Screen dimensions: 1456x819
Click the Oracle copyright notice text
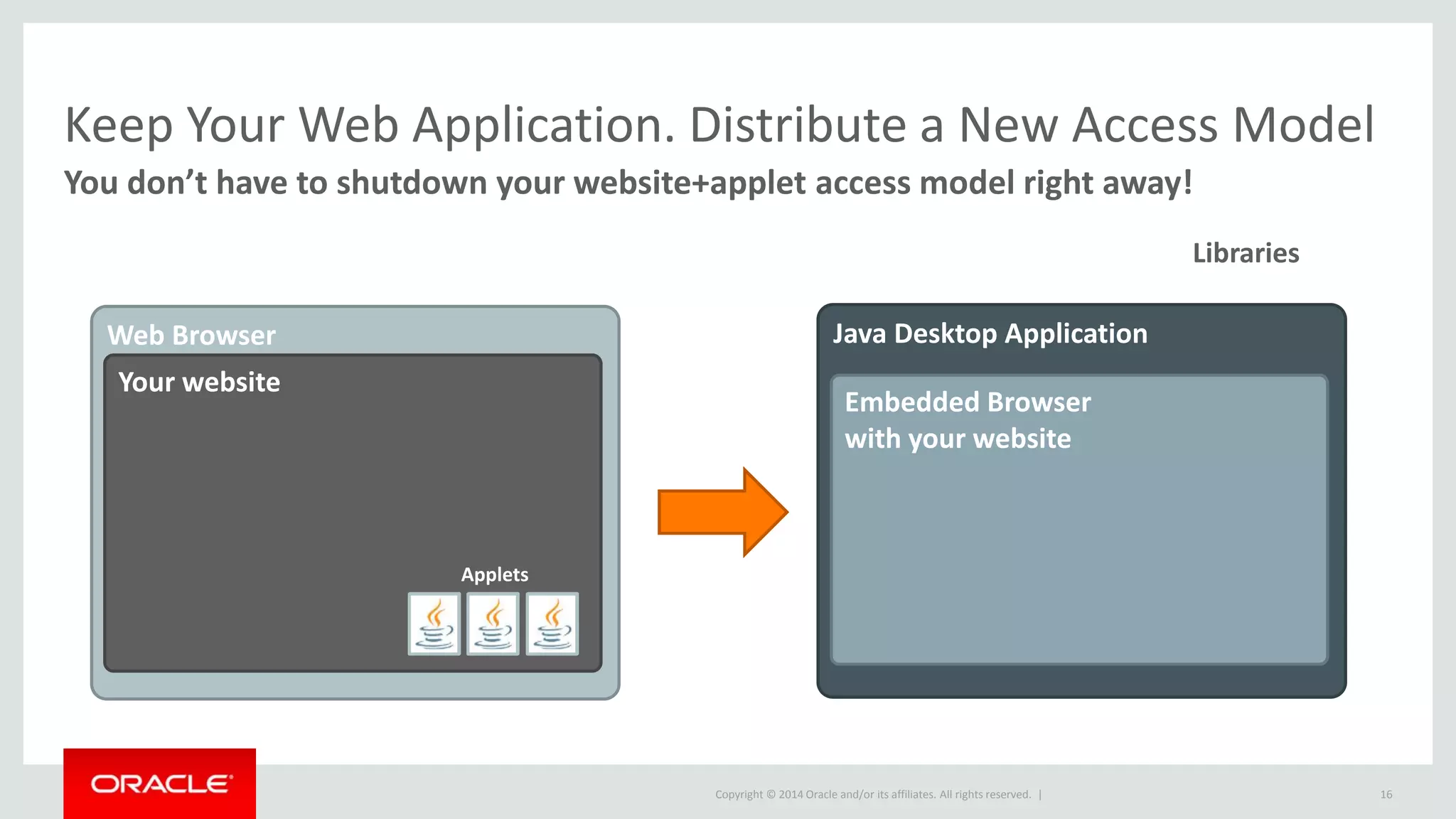[x=872, y=794]
